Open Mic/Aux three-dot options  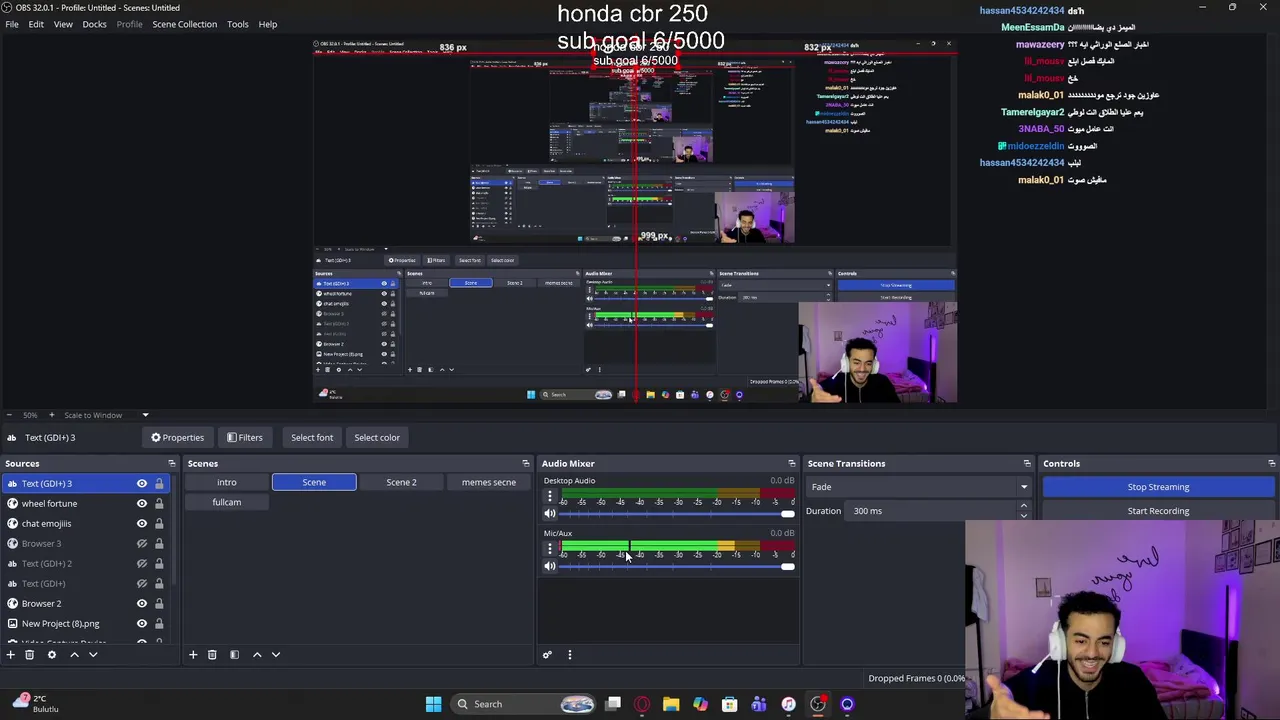point(549,549)
